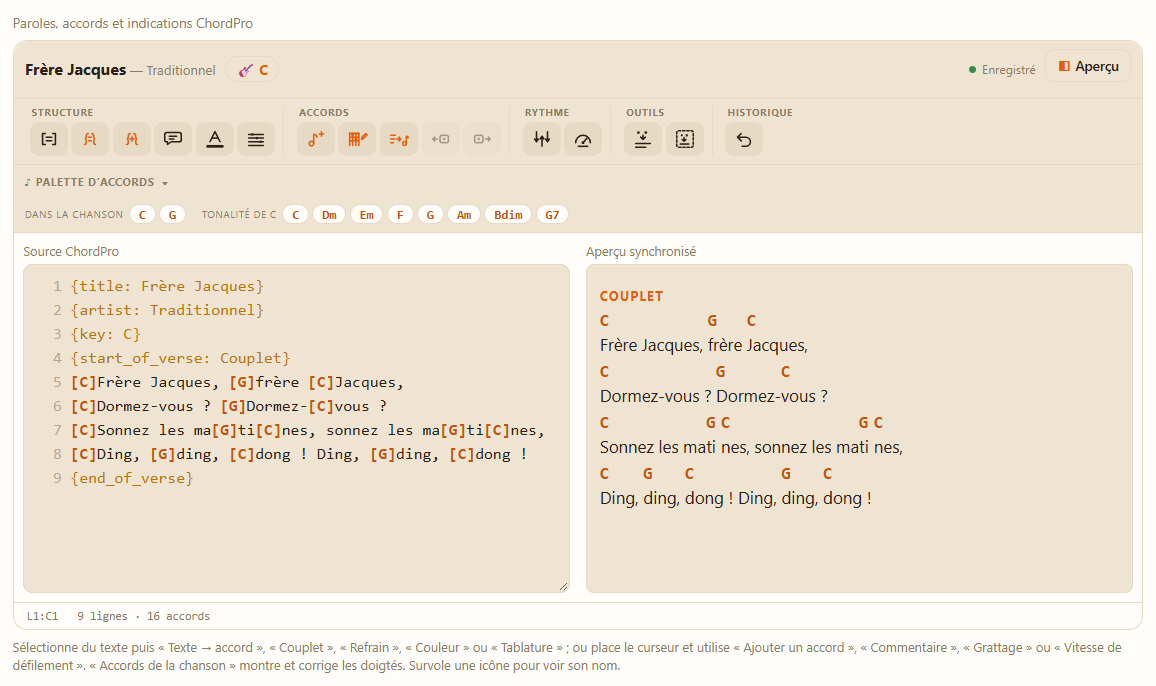The width and height of the screenshot is (1156, 686).
Task: Open the key badge showing C beside the title
Action: tap(253, 70)
